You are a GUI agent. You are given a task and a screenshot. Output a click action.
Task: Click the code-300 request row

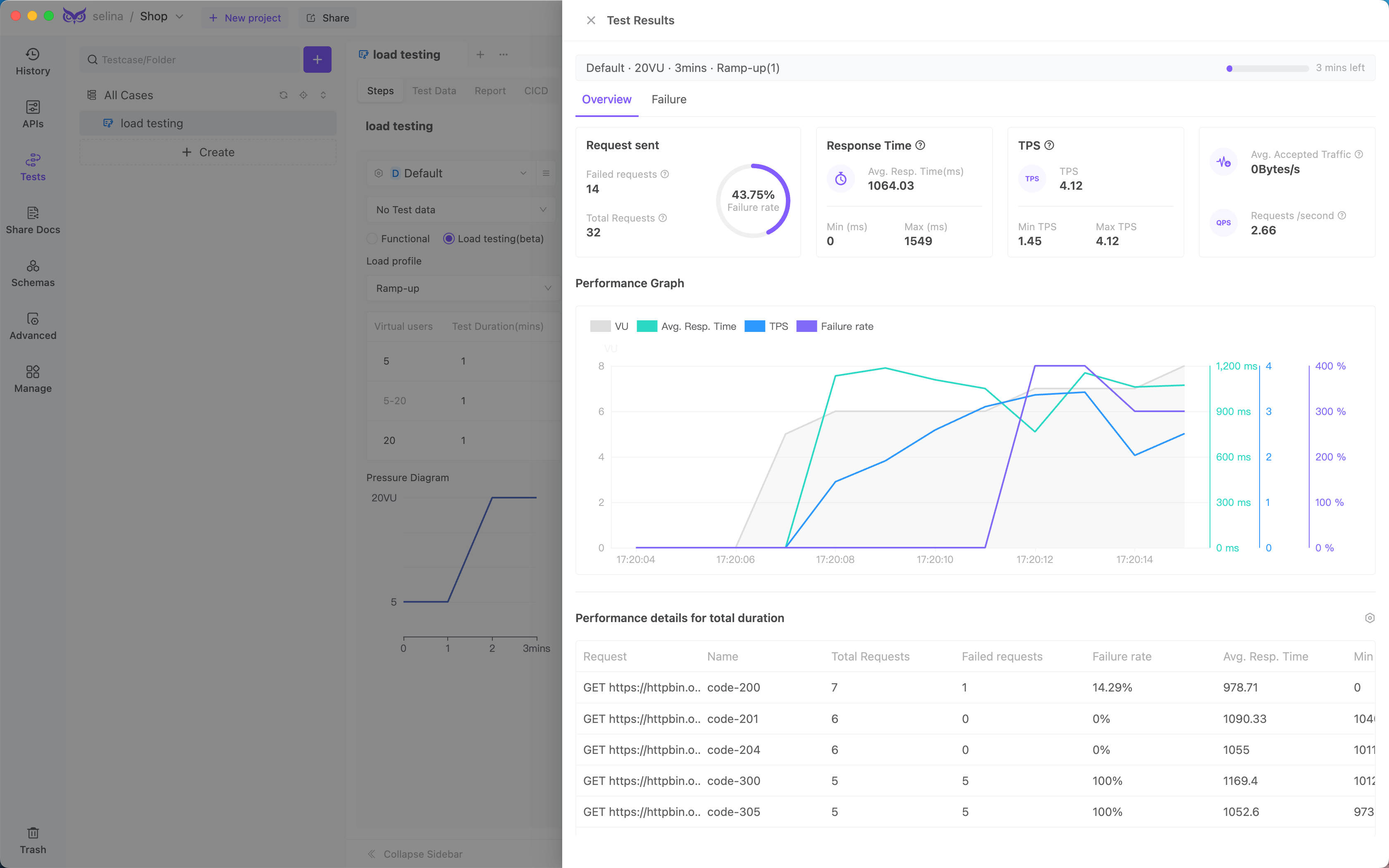tap(975, 781)
